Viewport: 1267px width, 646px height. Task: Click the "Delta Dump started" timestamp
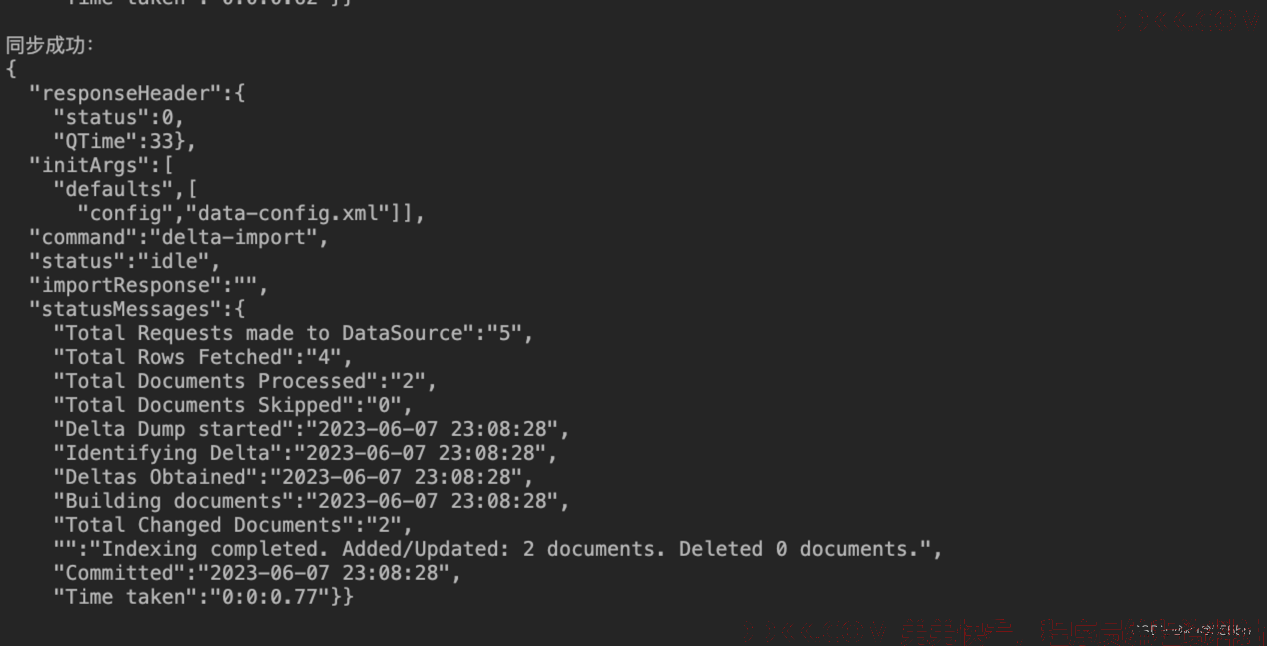pyautogui.click(x=433, y=429)
